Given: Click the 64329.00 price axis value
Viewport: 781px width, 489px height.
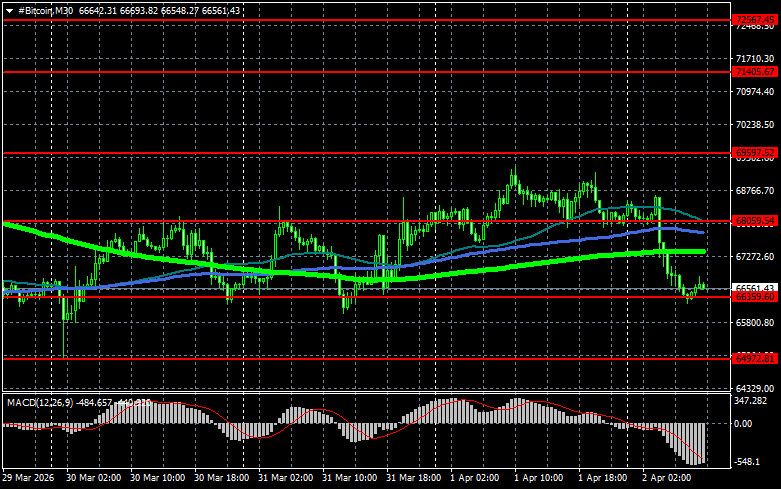Looking at the screenshot, I should click(x=755, y=388).
